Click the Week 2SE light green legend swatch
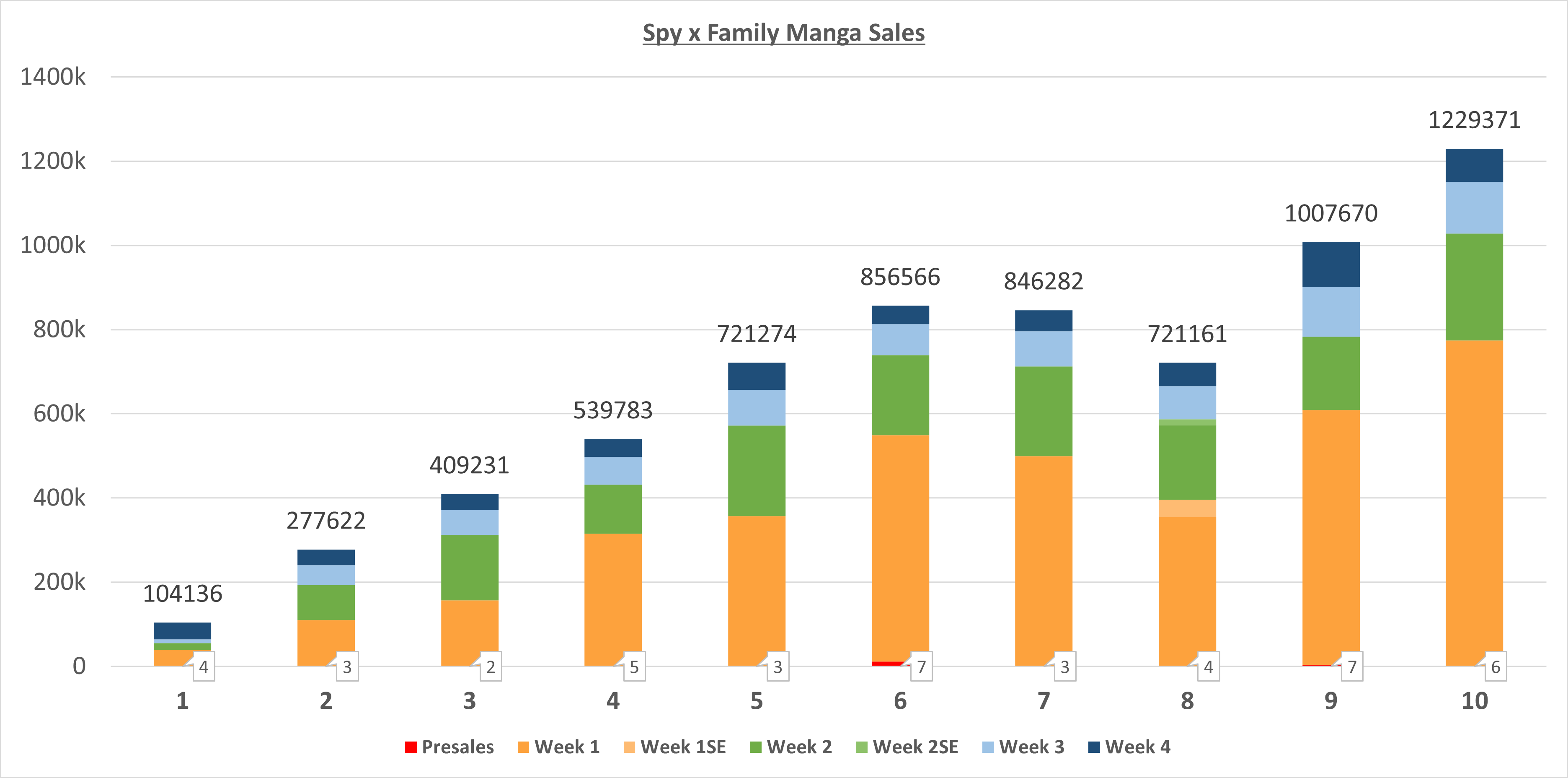1568x778 pixels. [861, 747]
